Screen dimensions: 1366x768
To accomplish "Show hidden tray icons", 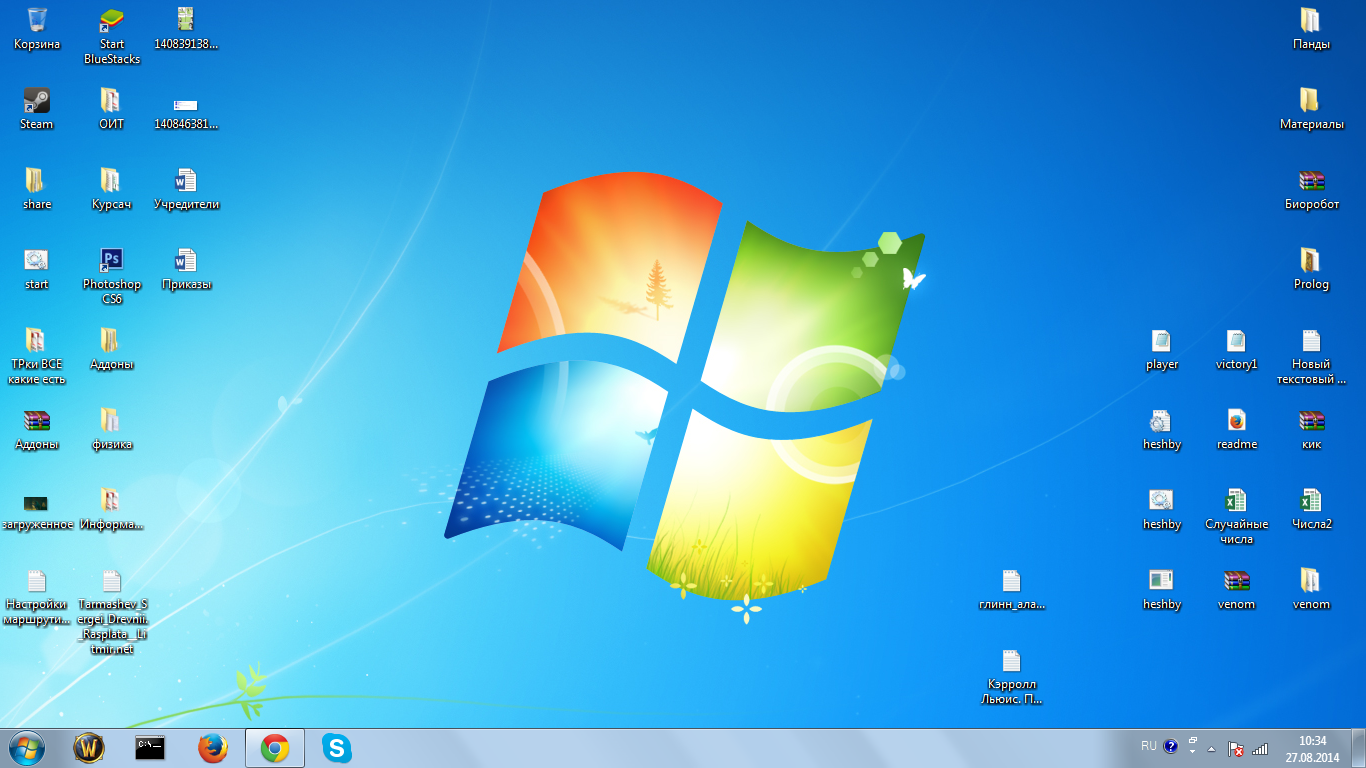I will [1212, 748].
